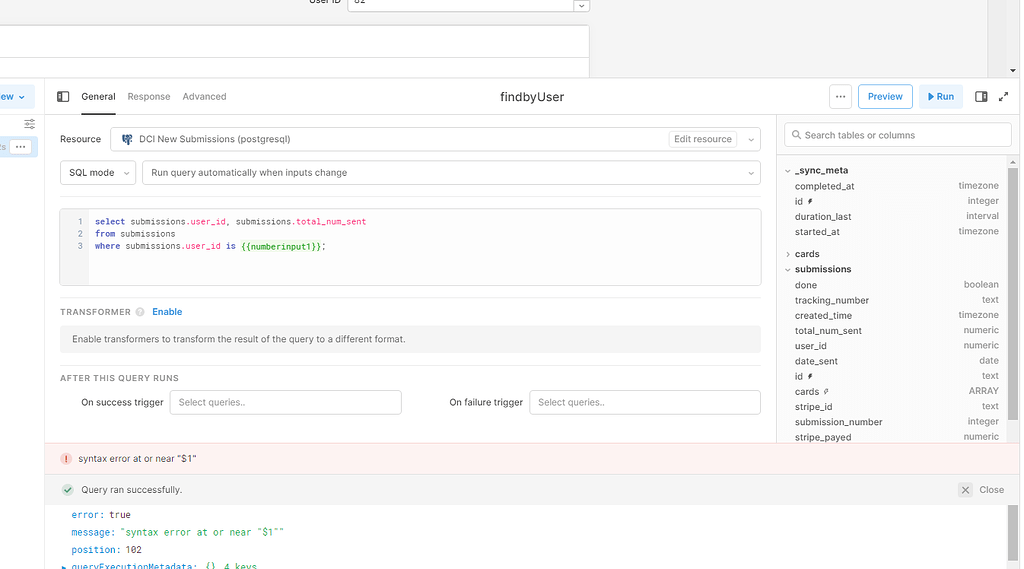Screen dimensions: 1024x569
Task: Close the query result panel
Action: 982,490
